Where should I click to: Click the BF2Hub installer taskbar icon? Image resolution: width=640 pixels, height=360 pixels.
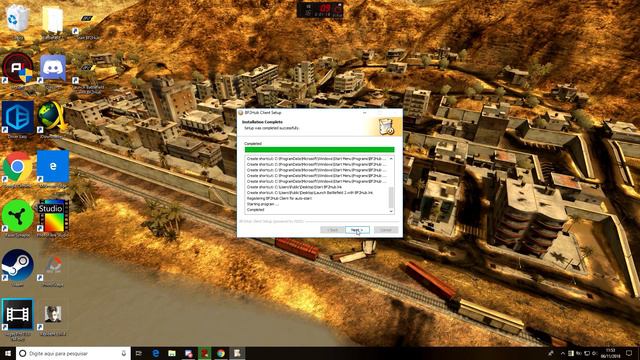point(237,353)
